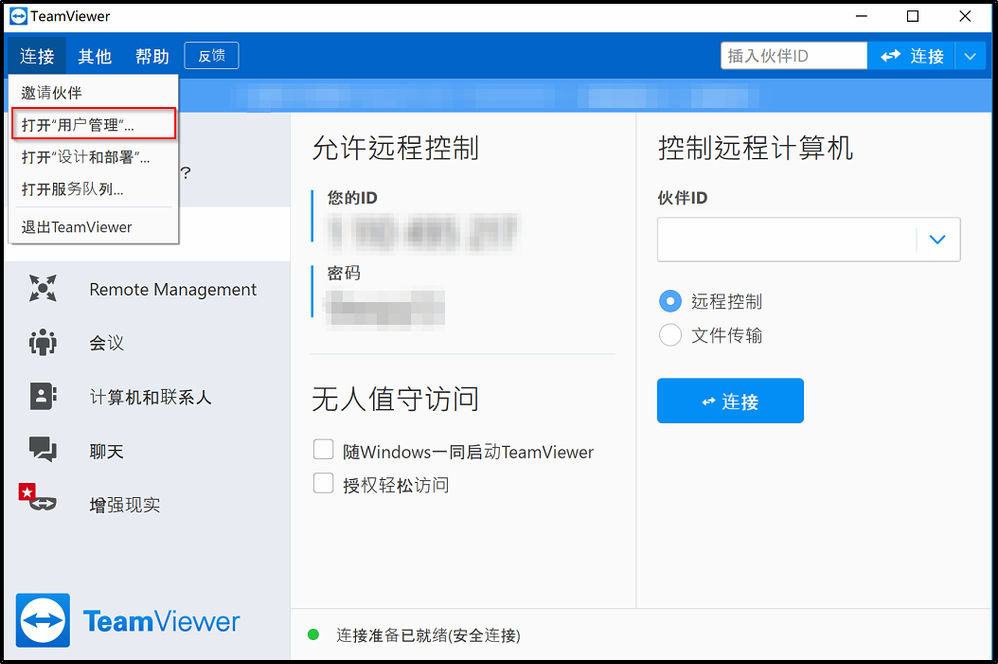Screen dimensions: 998x664
Task: Enable 随Windows一同启动TeamViewer checkbox
Action: click(323, 449)
